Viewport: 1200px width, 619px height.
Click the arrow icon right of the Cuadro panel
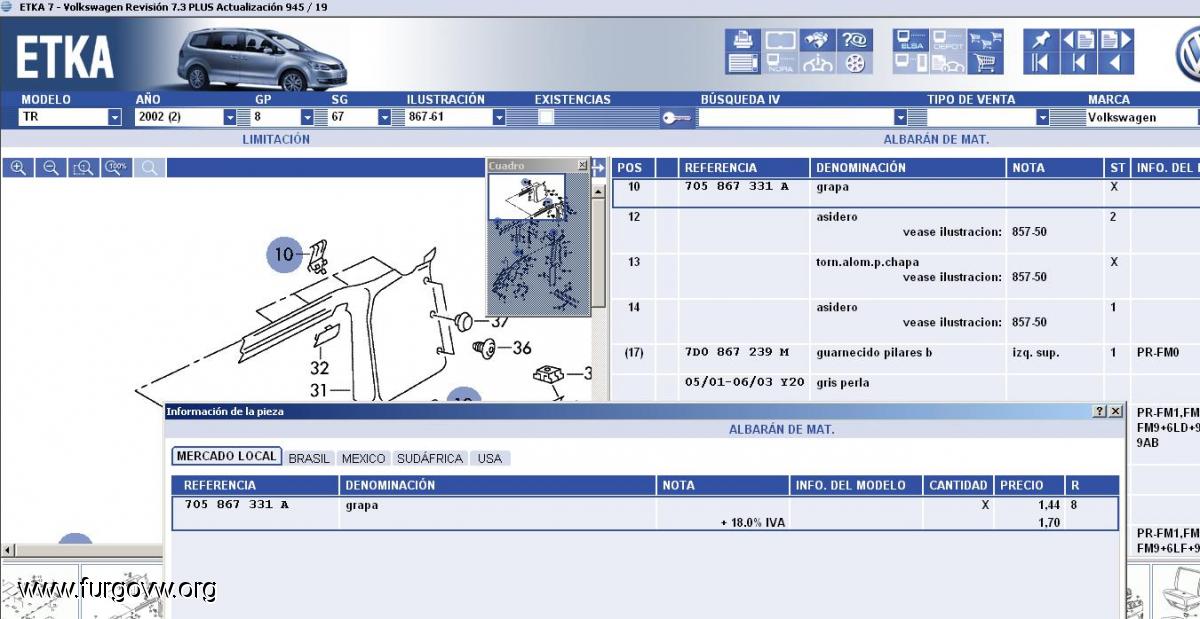(598, 168)
